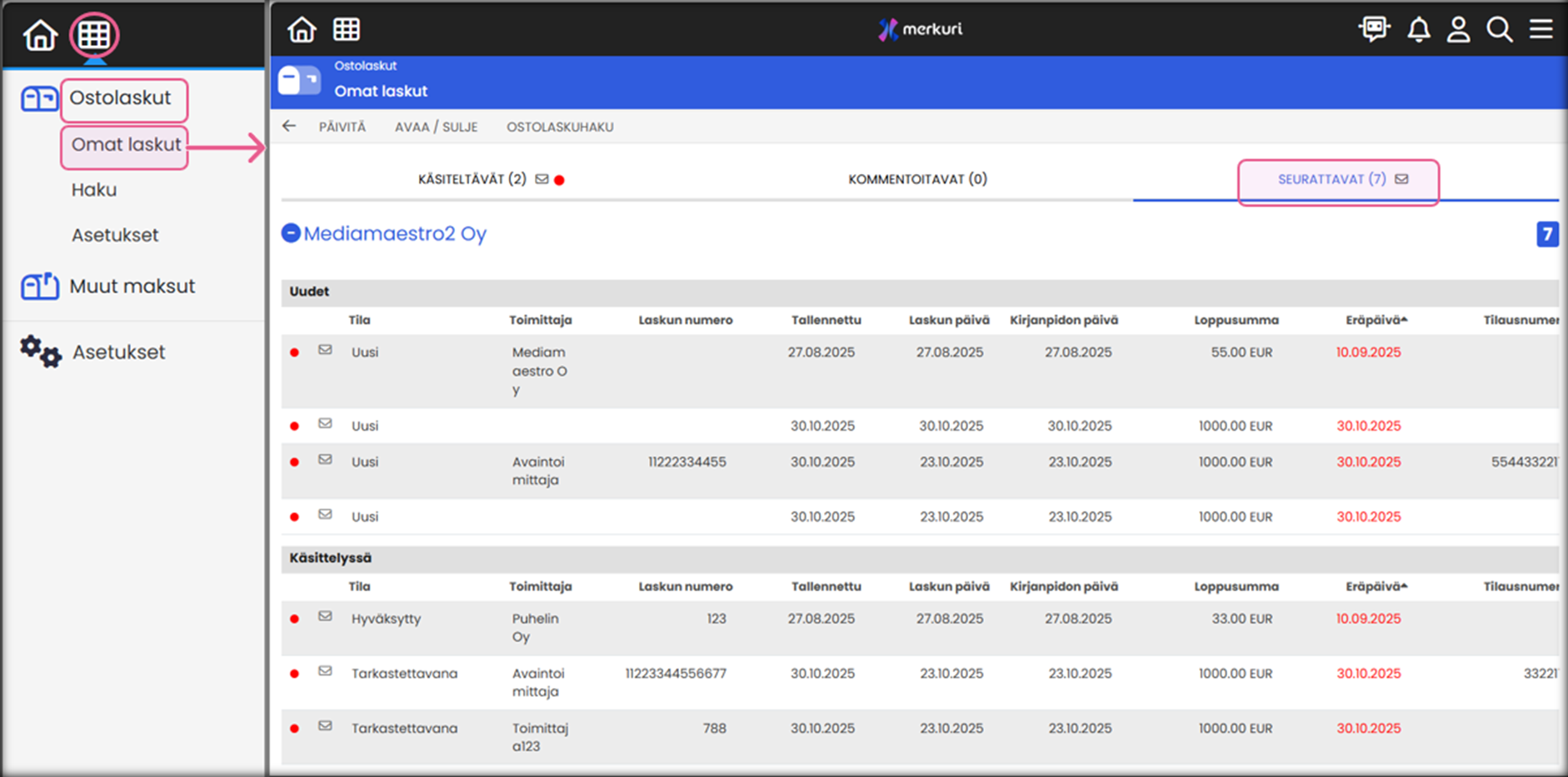
Task: Click the envelope icon on the Puhelin Oy row
Action: (325, 616)
